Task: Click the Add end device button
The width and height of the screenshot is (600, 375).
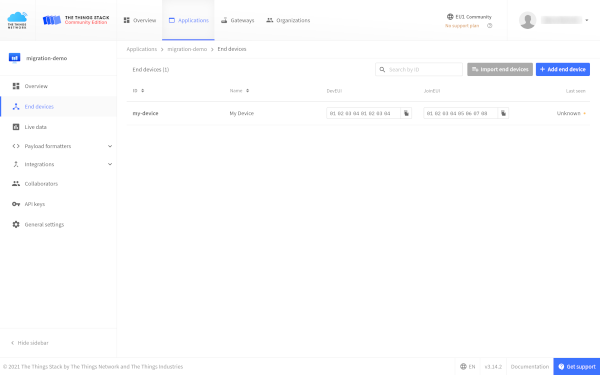Action: point(562,69)
